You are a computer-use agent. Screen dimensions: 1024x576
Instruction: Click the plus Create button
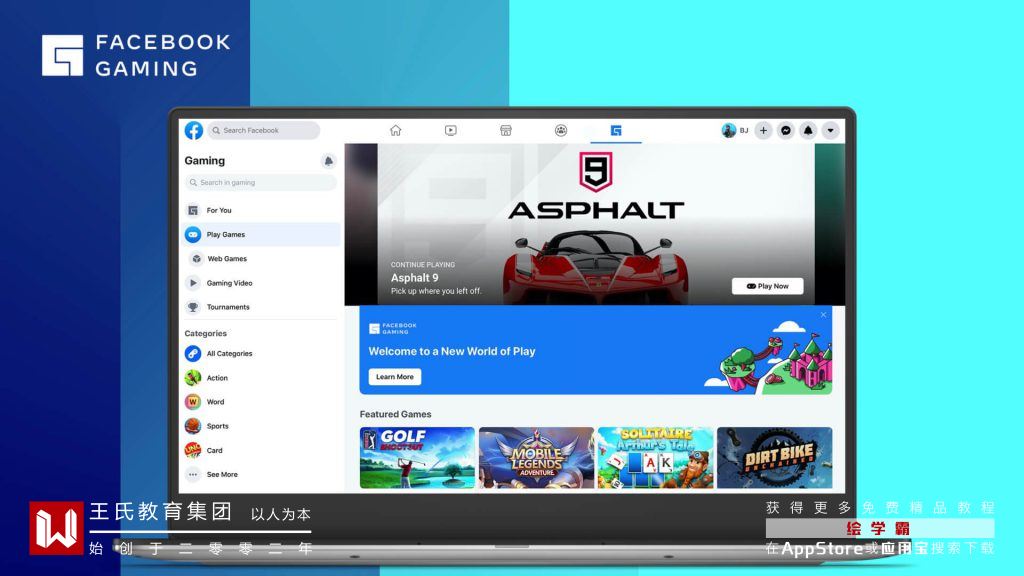(x=763, y=131)
